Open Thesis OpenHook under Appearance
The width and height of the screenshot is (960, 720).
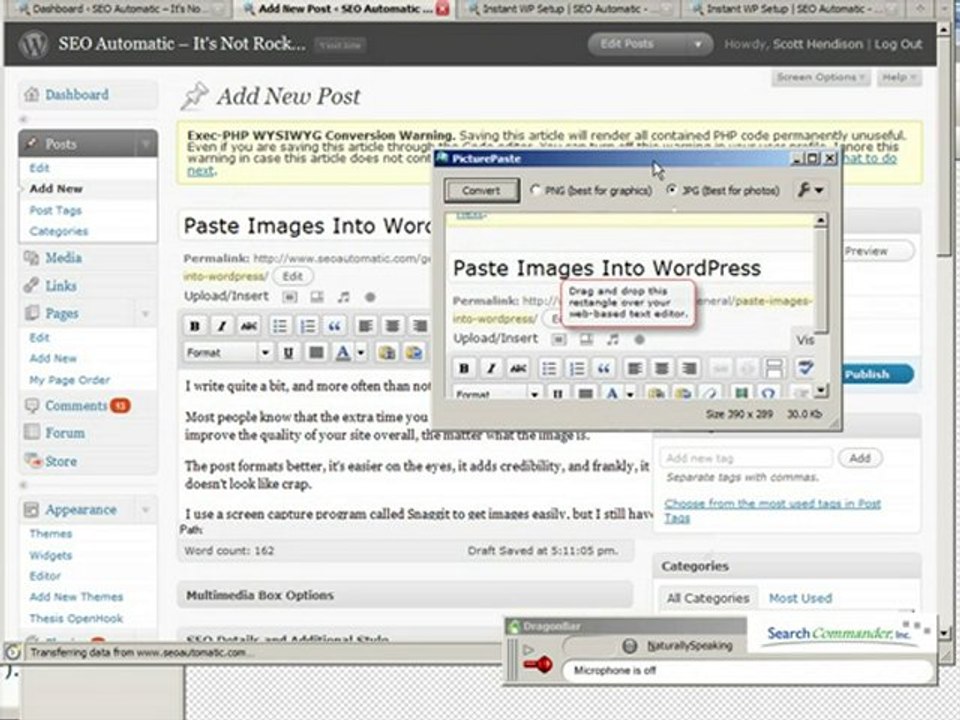tap(76, 618)
